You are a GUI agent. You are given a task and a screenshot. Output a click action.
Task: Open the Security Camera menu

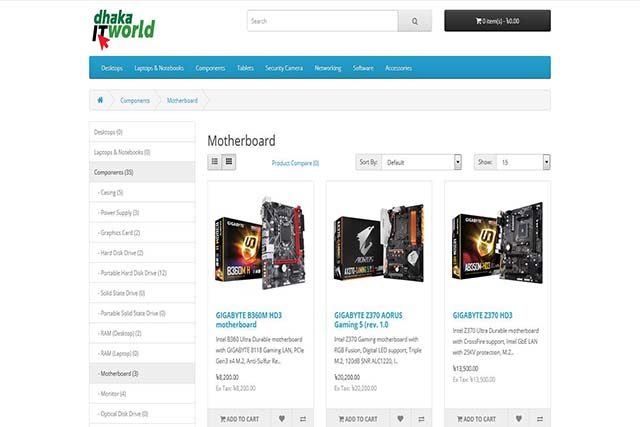tap(284, 68)
